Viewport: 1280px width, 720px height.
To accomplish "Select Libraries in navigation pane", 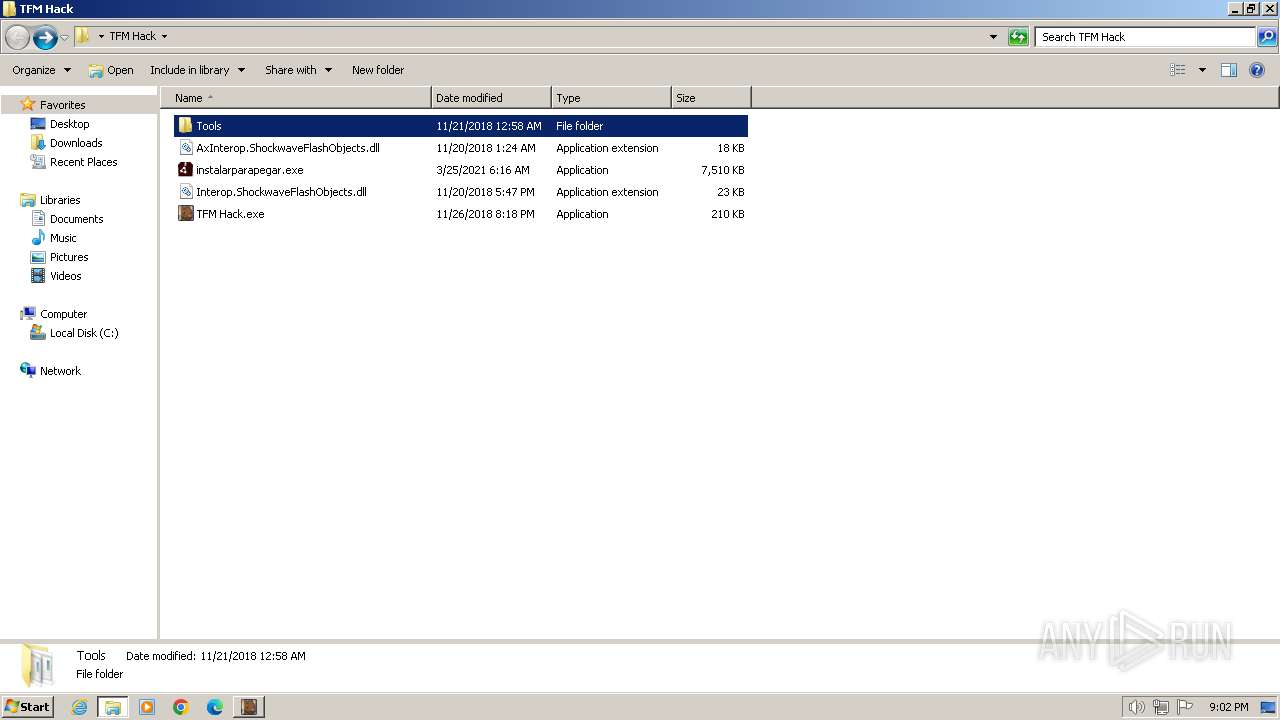I will pos(60,200).
